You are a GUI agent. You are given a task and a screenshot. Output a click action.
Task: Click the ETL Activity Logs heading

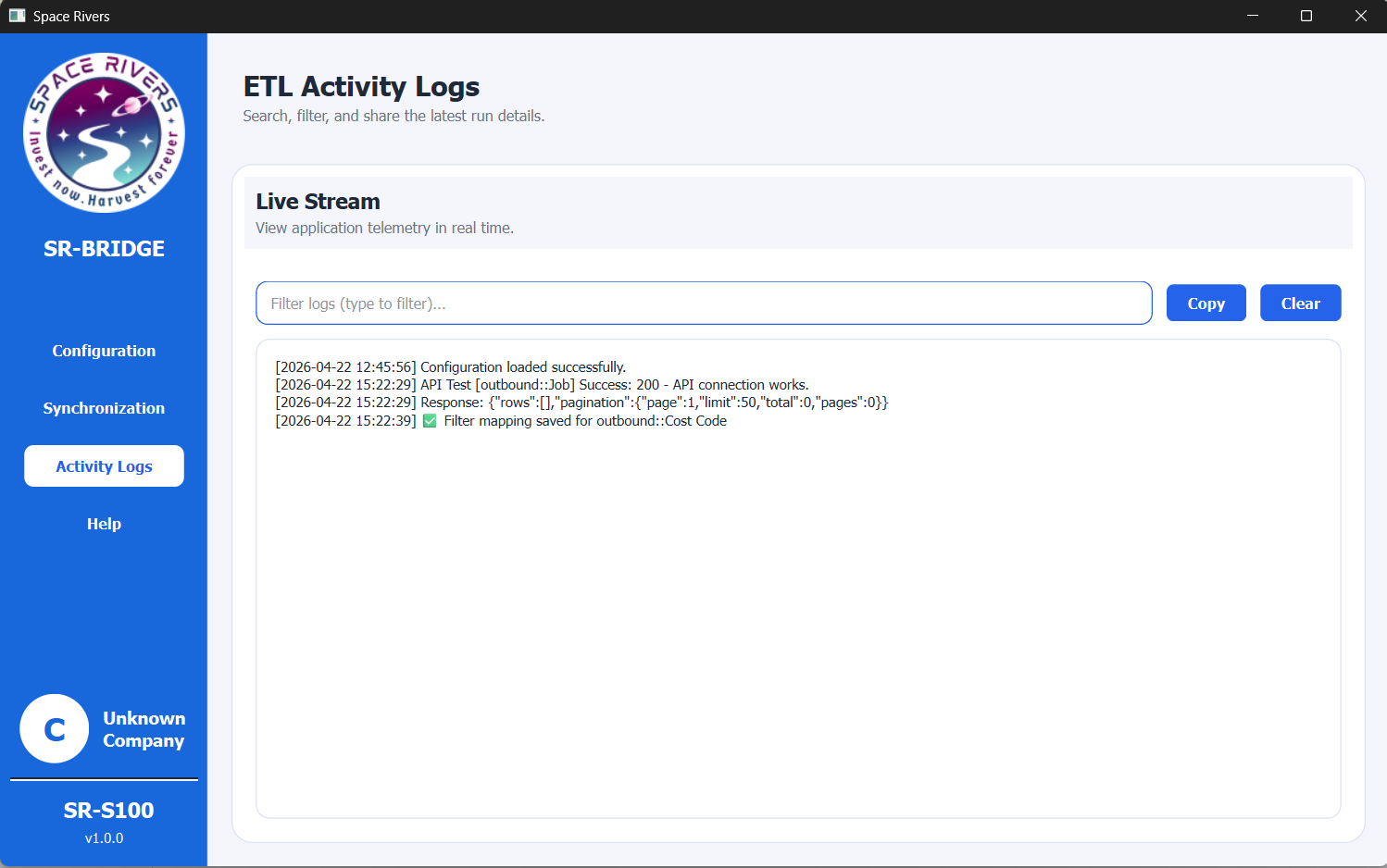point(361,86)
